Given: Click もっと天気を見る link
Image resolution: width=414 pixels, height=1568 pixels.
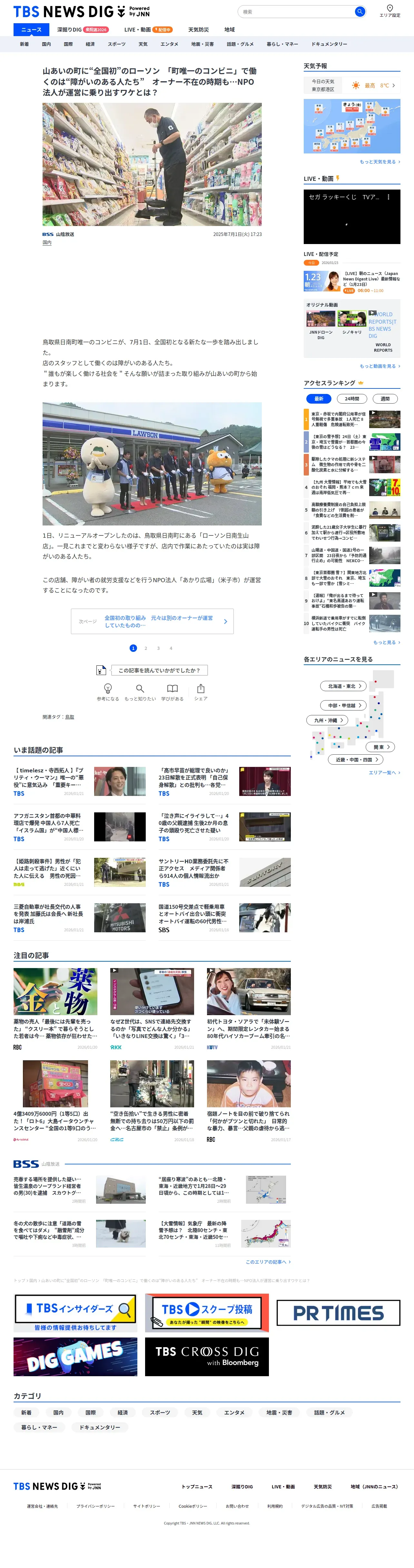Looking at the screenshot, I should (380, 162).
